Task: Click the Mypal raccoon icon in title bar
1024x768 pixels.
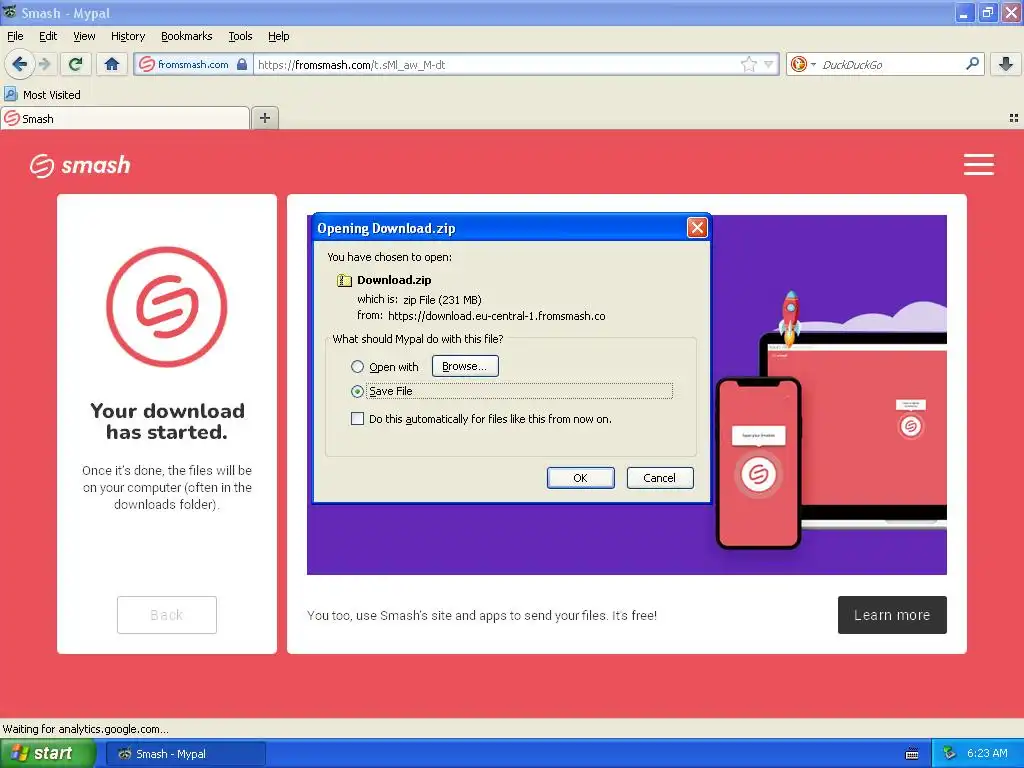Action: click(x=10, y=12)
